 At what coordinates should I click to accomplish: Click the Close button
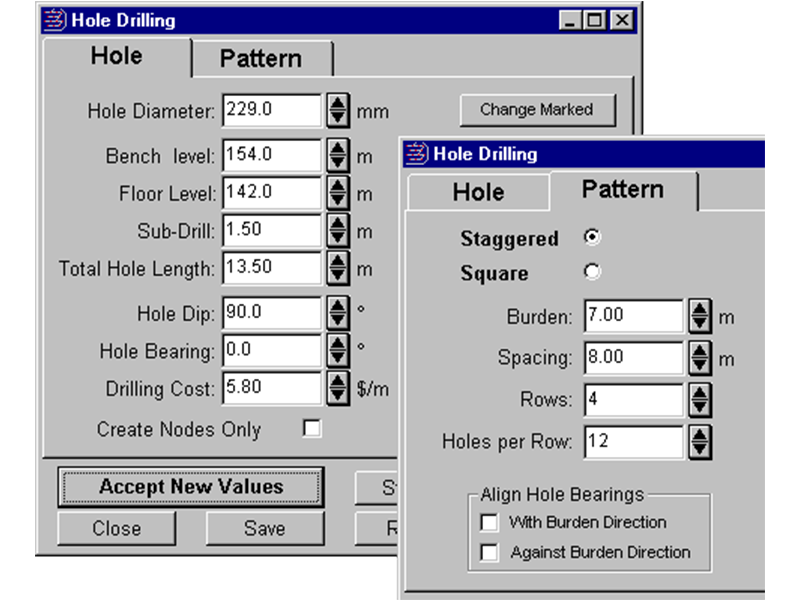(x=117, y=529)
